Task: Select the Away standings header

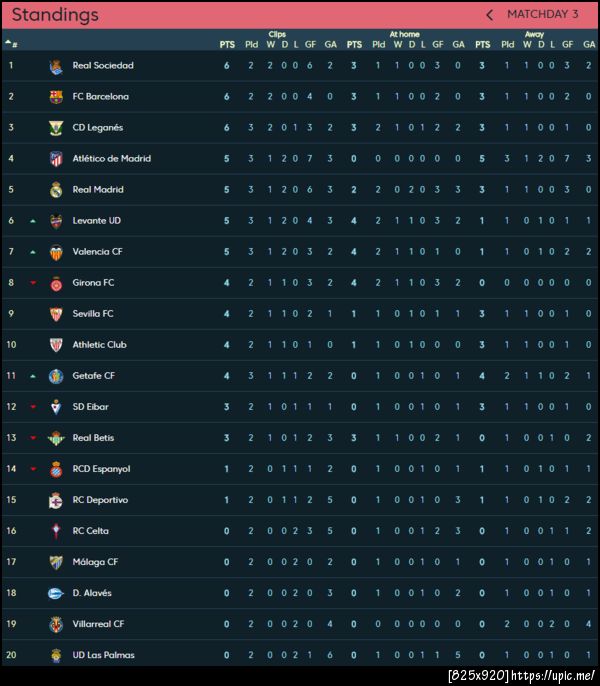Action: (534, 34)
